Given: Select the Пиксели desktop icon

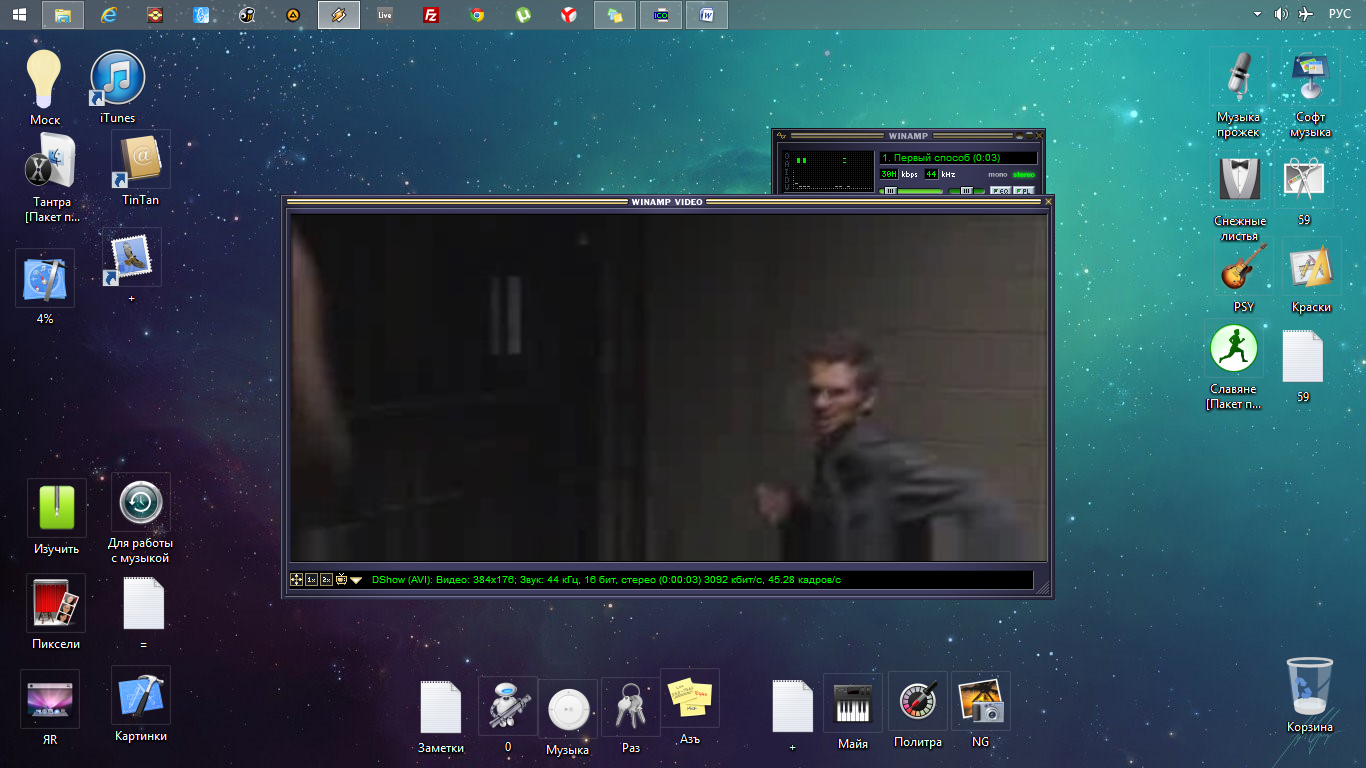Looking at the screenshot, I should [56, 612].
